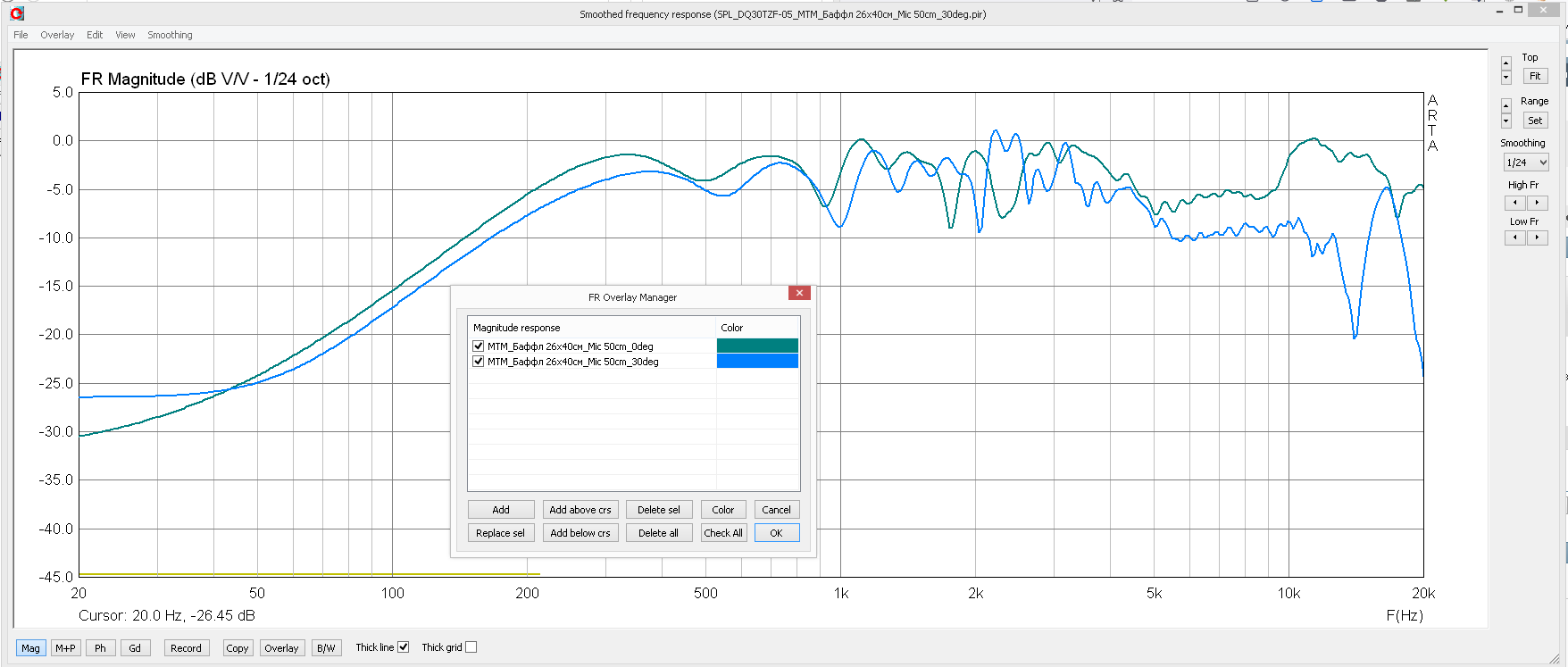Click Low Fr right arrow
This screenshot has width=1568, height=667.
pyautogui.click(x=1537, y=238)
